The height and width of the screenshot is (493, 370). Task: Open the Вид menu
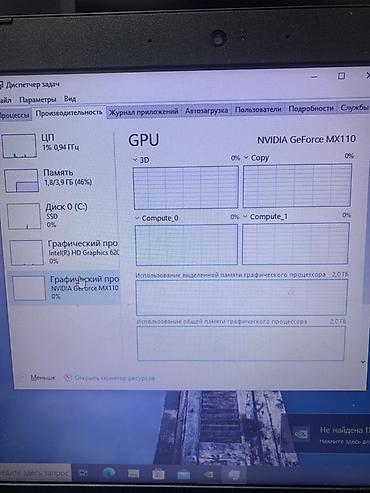point(70,99)
